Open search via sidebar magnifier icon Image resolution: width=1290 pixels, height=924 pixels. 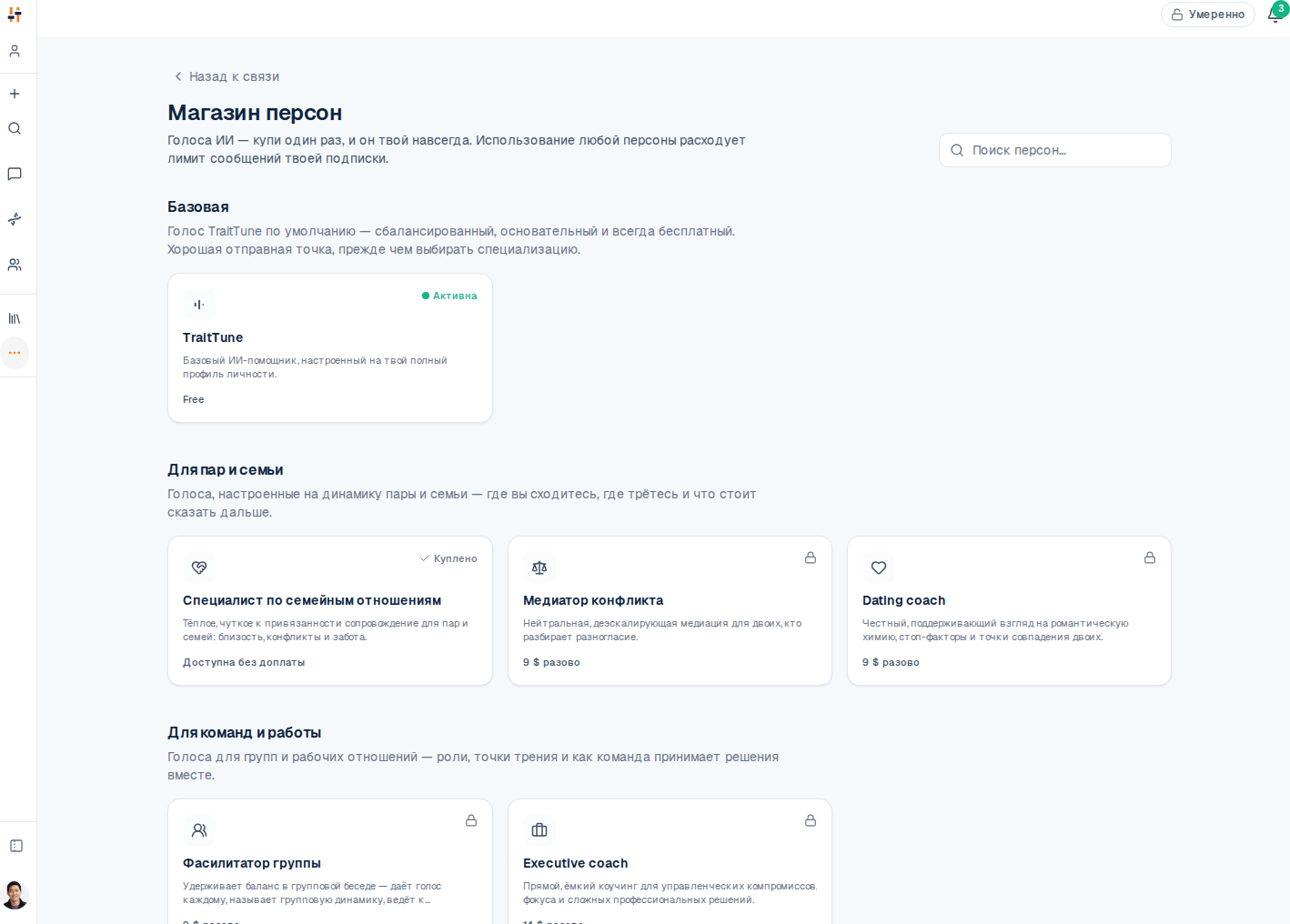[x=15, y=128]
